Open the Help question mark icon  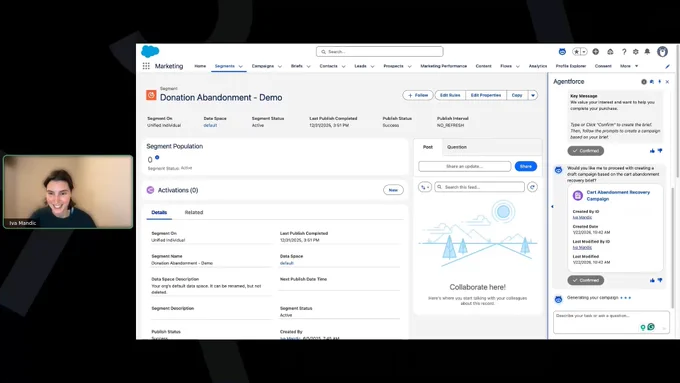coord(624,52)
